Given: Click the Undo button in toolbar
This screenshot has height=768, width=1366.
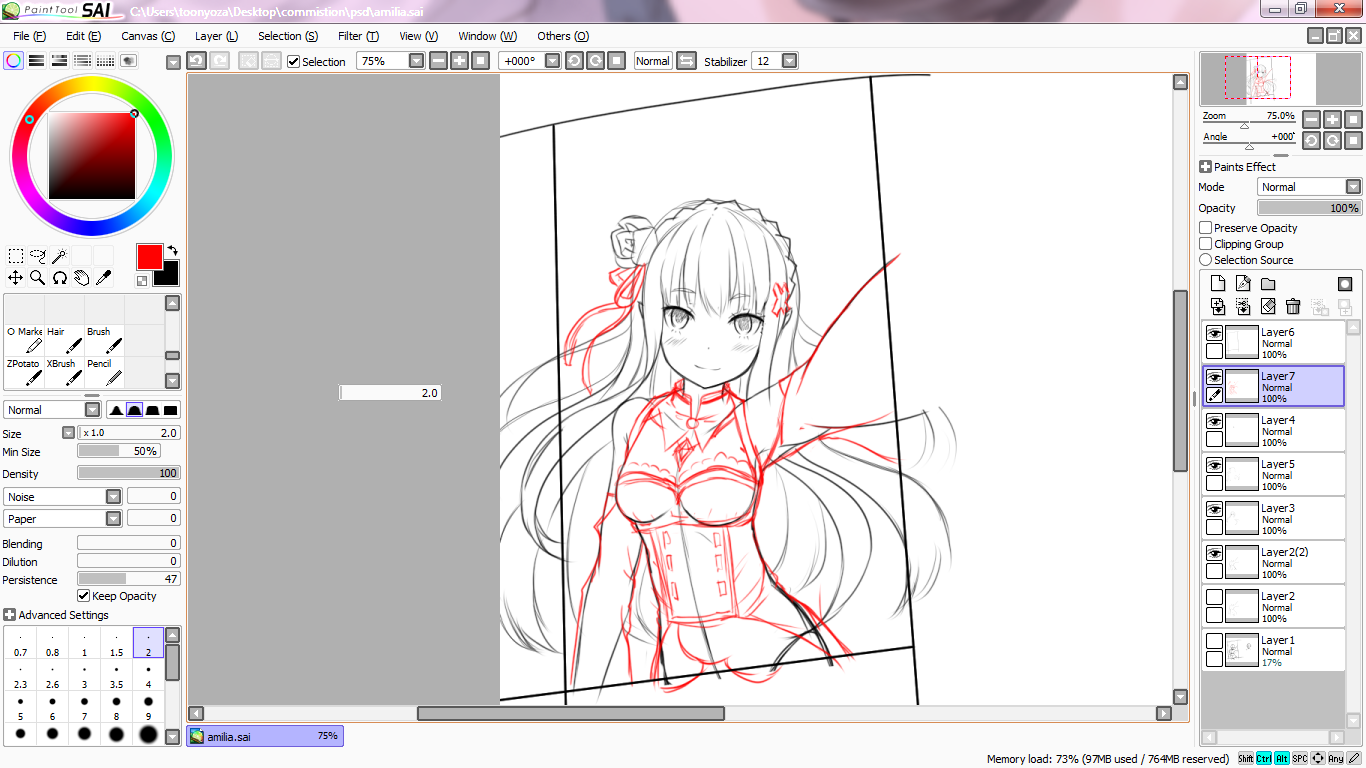Looking at the screenshot, I should pos(197,61).
